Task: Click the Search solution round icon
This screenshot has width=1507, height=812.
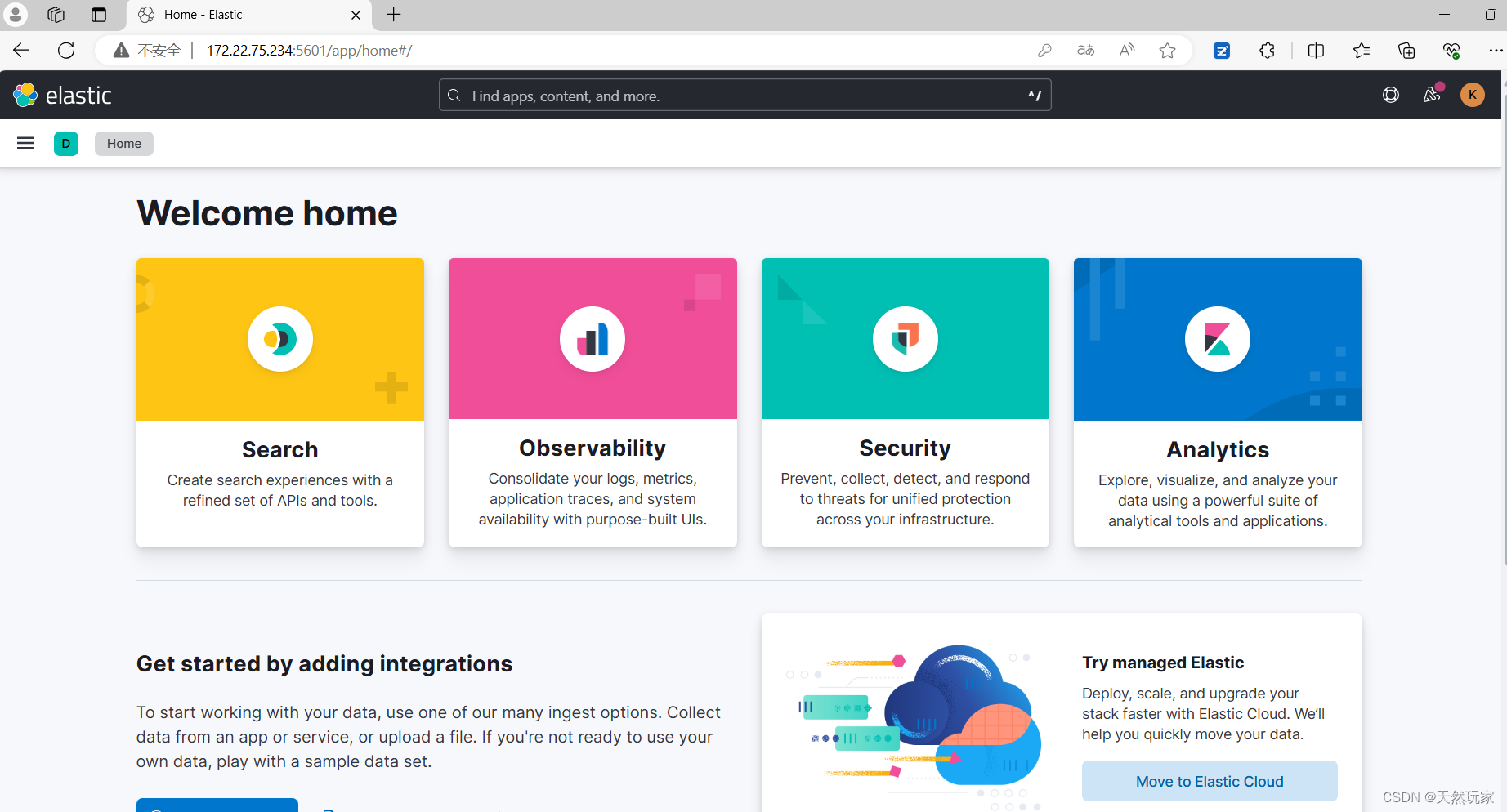Action: click(280, 339)
